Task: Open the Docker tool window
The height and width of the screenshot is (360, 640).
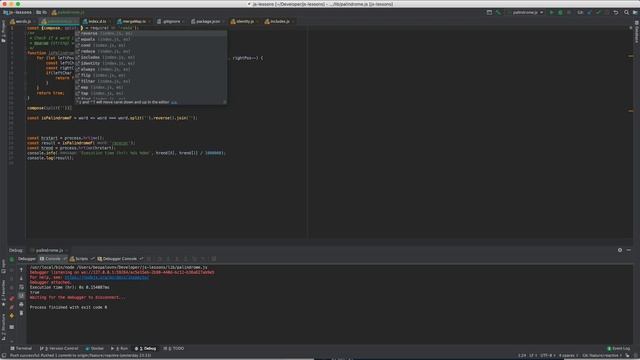Action: click(x=94, y=349)
